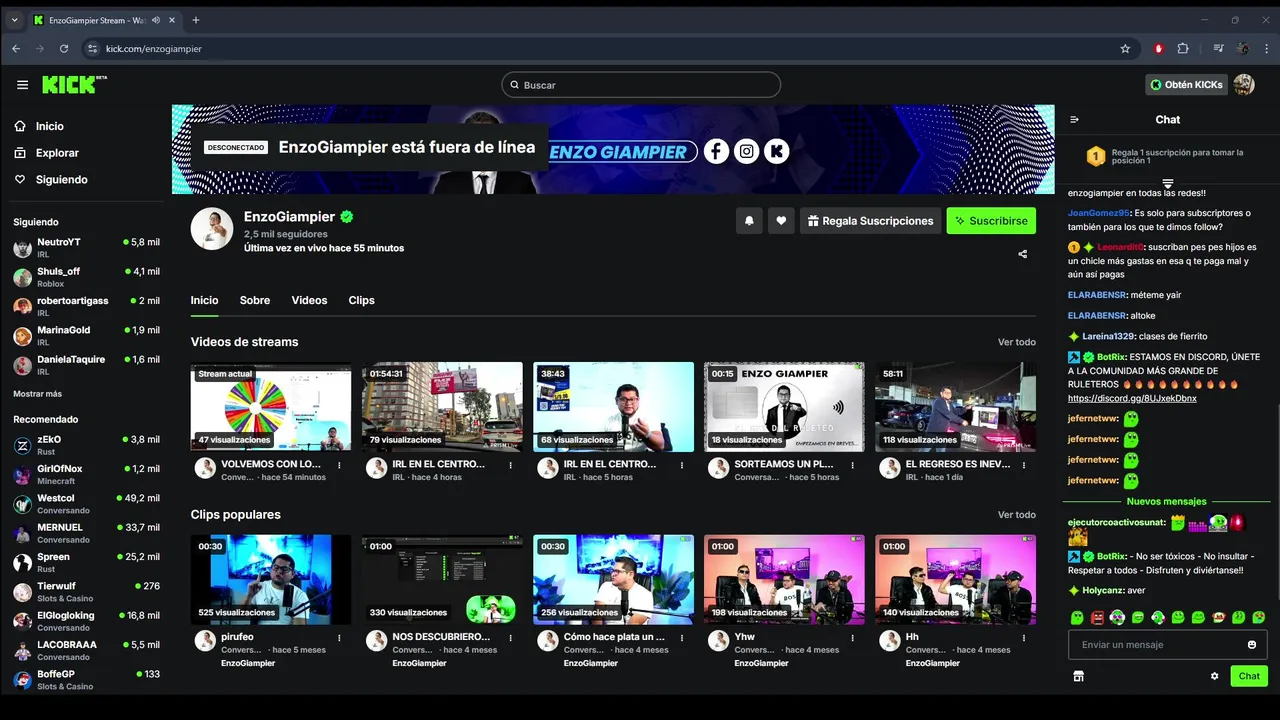Open options menu for Cómo hace plata clip

pyautogui.click(x=681, y=637)
